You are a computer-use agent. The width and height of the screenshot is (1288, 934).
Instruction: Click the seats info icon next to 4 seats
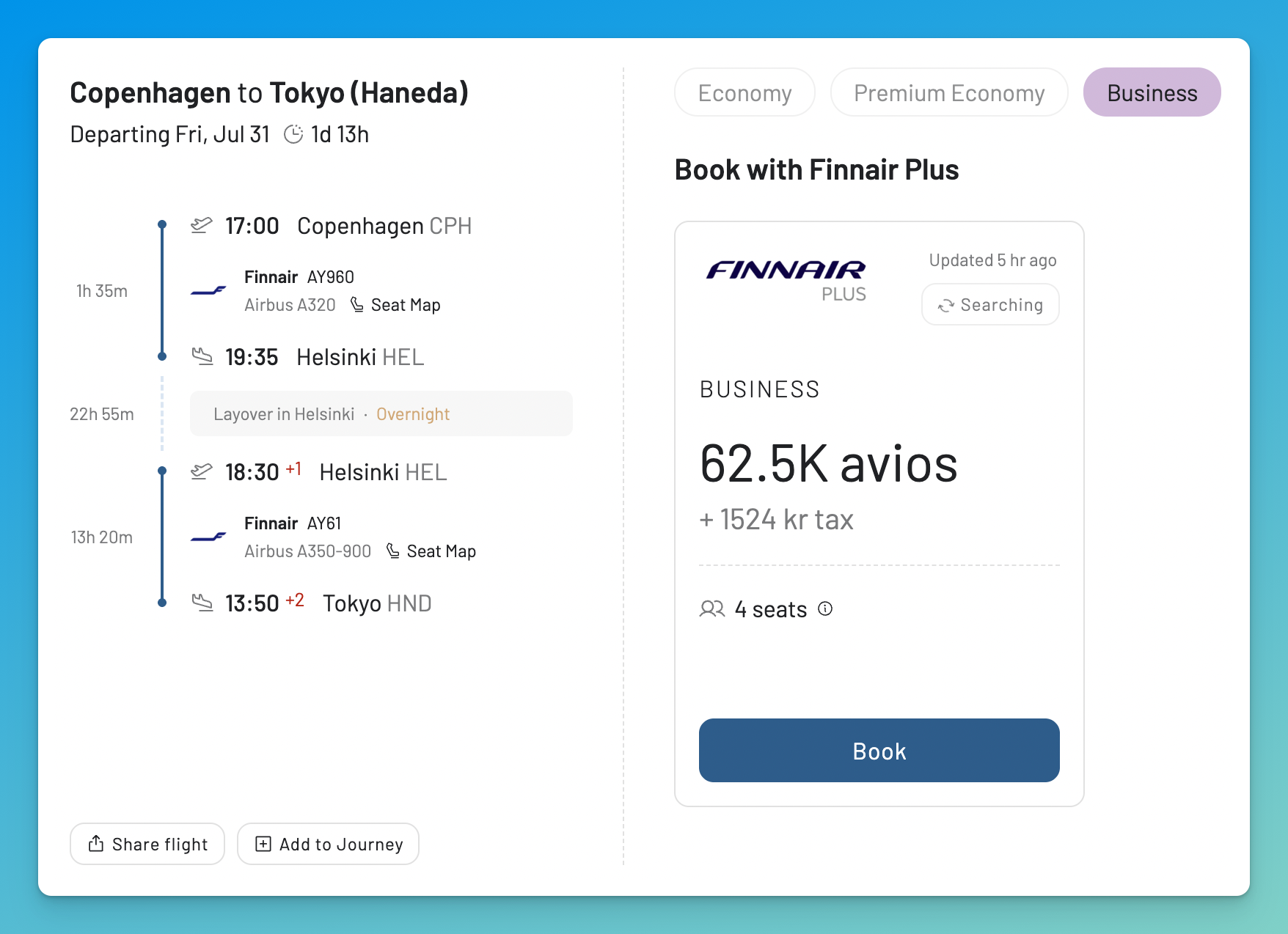point(825,608)
